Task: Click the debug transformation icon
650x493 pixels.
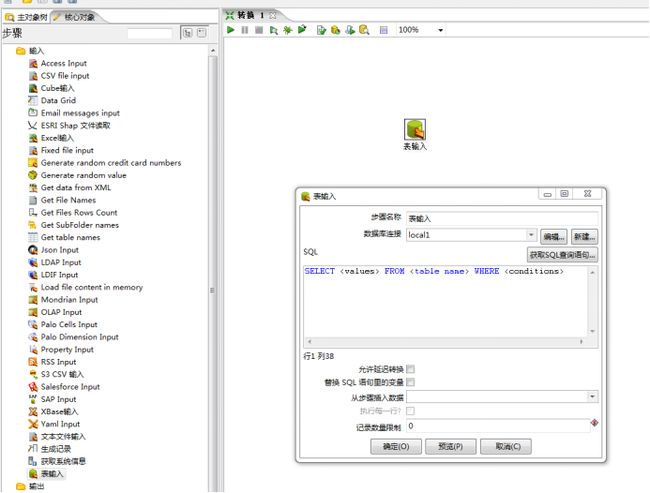Action: tap(287, 30)
